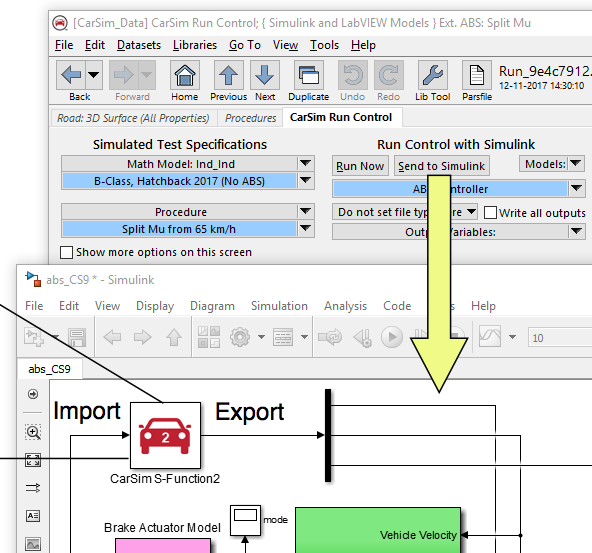Enable the Write all outputs checkbox
The width and height of the screenshot is (592, 553).
[x=490, y=213]
